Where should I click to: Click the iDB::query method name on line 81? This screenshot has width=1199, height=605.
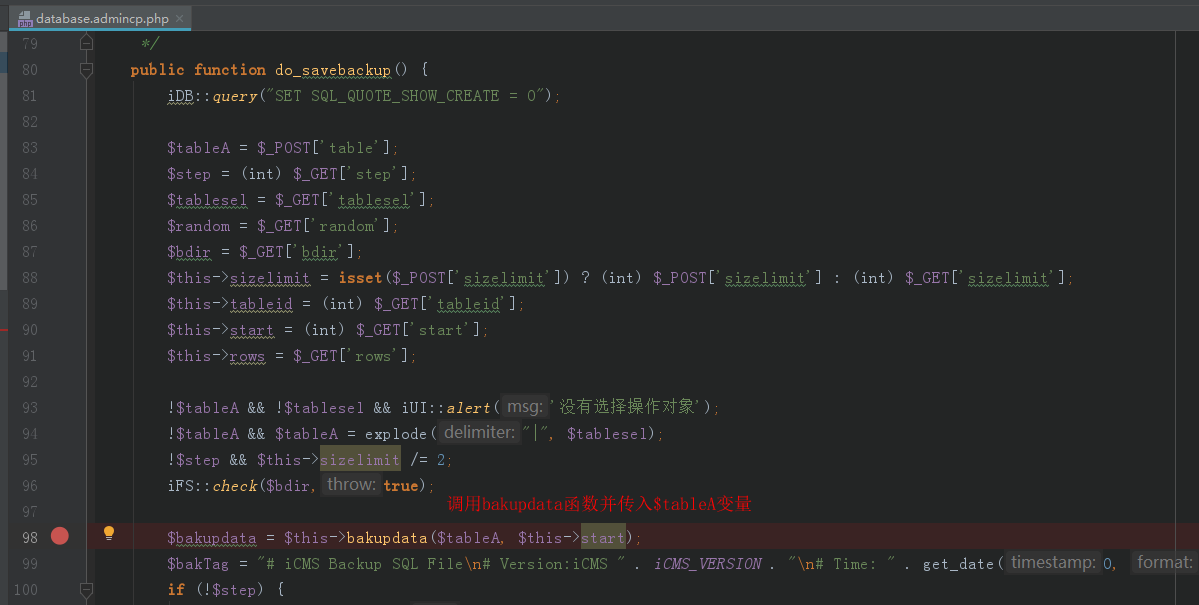234,95
